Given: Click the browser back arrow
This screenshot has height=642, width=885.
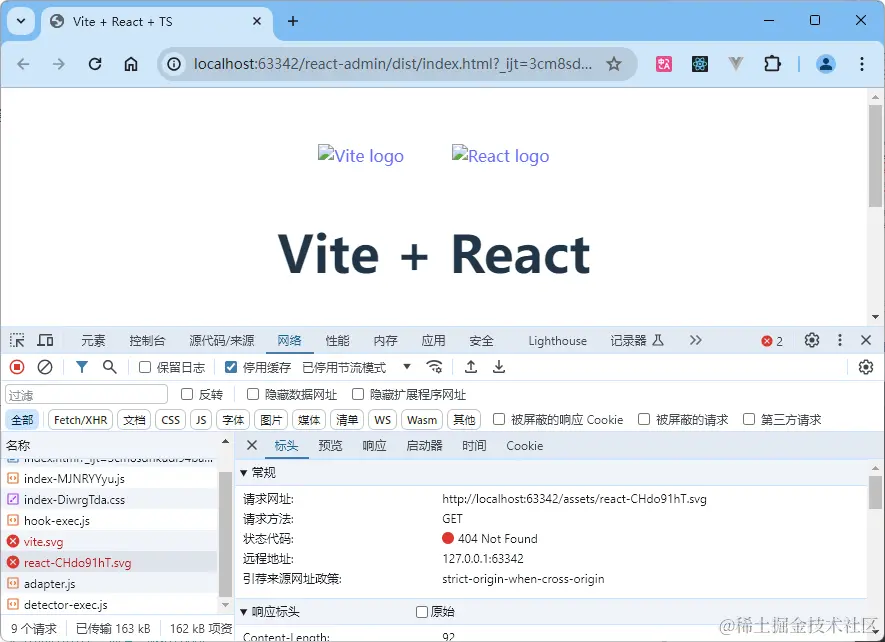Looking at the screenshot, I should click(23, 64).
